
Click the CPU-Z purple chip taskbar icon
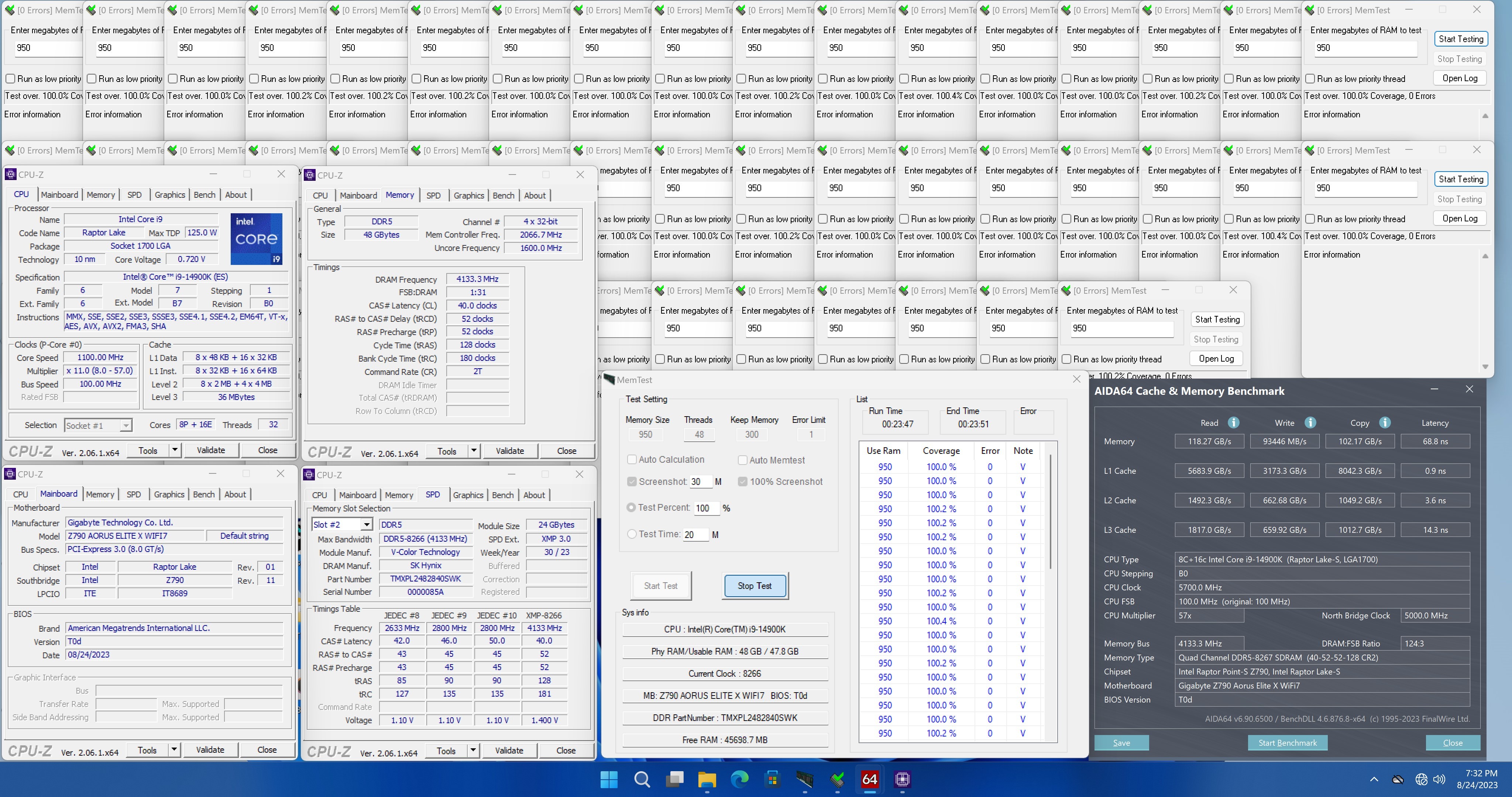point(902,779)
